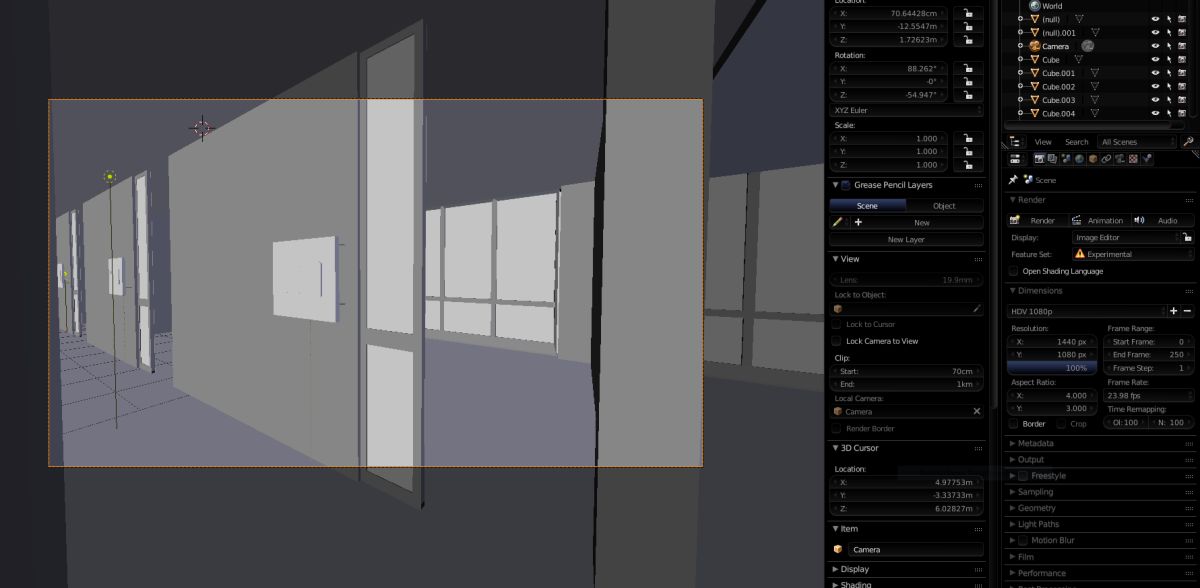1200x588 pixels.
Task: Hide Camera object with eye icon
Action: pos(1155,46)
